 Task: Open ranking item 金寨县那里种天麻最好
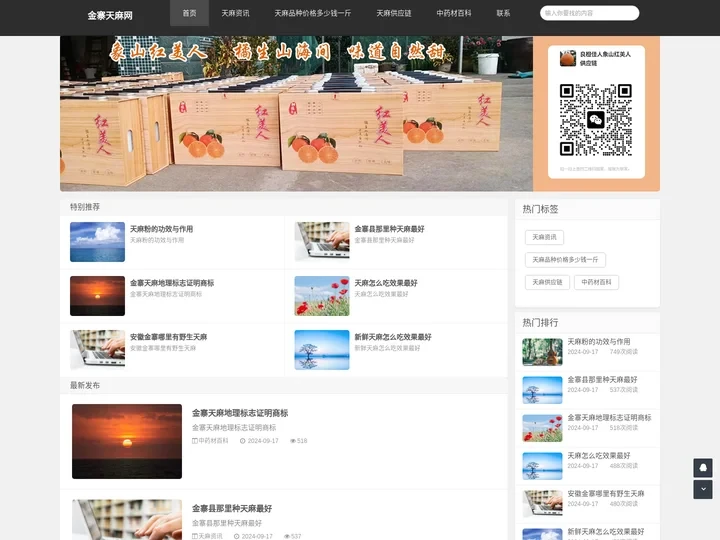coord(602,380)
